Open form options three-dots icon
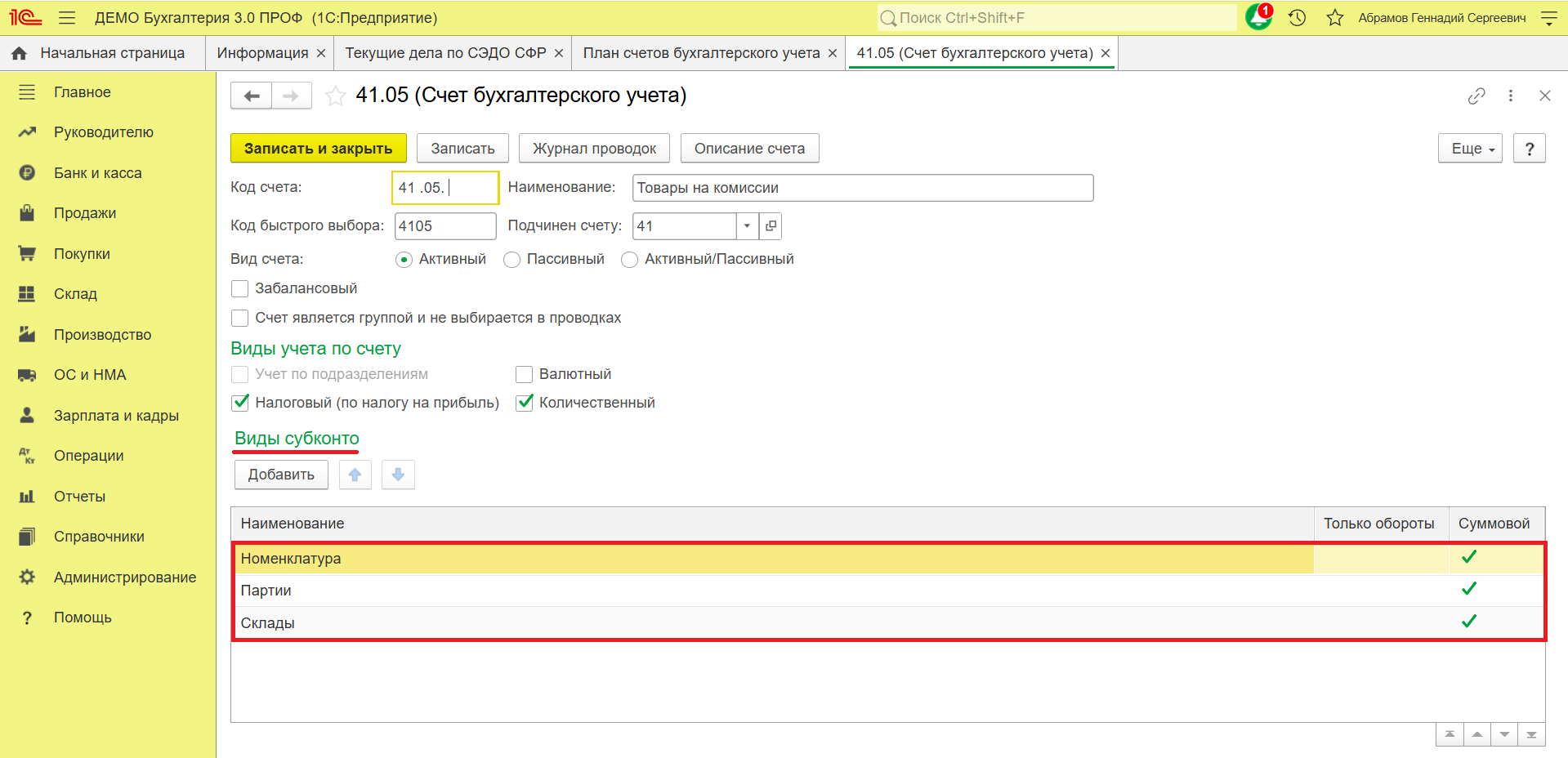Image resolution: width=1568 pixels, height=758 pixels. [x=1511, y=96]
